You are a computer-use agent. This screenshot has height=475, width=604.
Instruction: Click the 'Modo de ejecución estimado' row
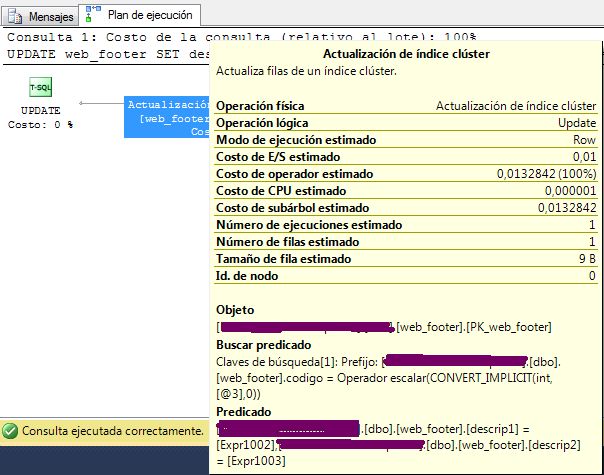(406, 139)
